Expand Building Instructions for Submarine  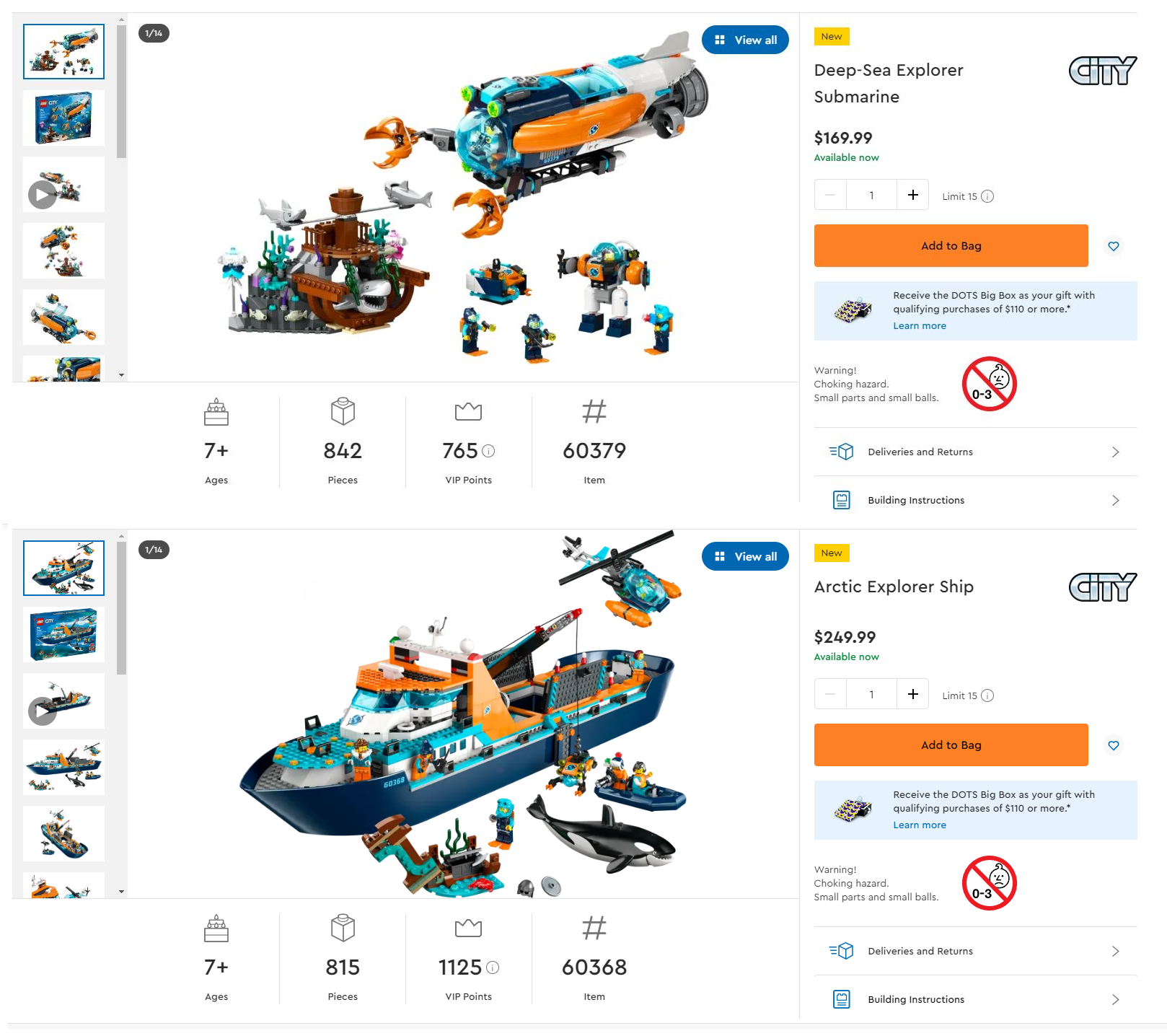(x=975, y=500)
